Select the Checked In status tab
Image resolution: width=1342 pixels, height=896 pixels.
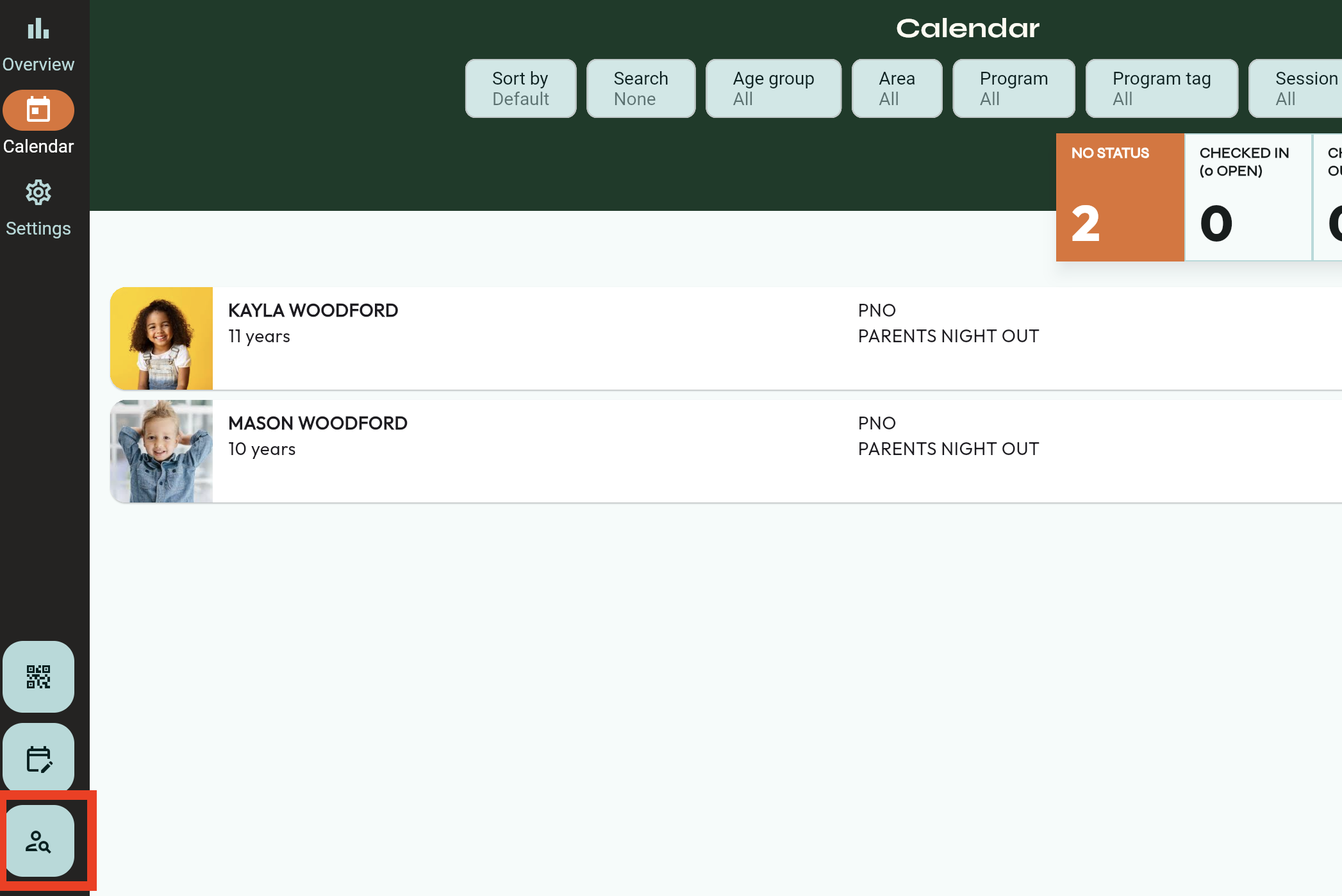click(x=1248, y=197)
